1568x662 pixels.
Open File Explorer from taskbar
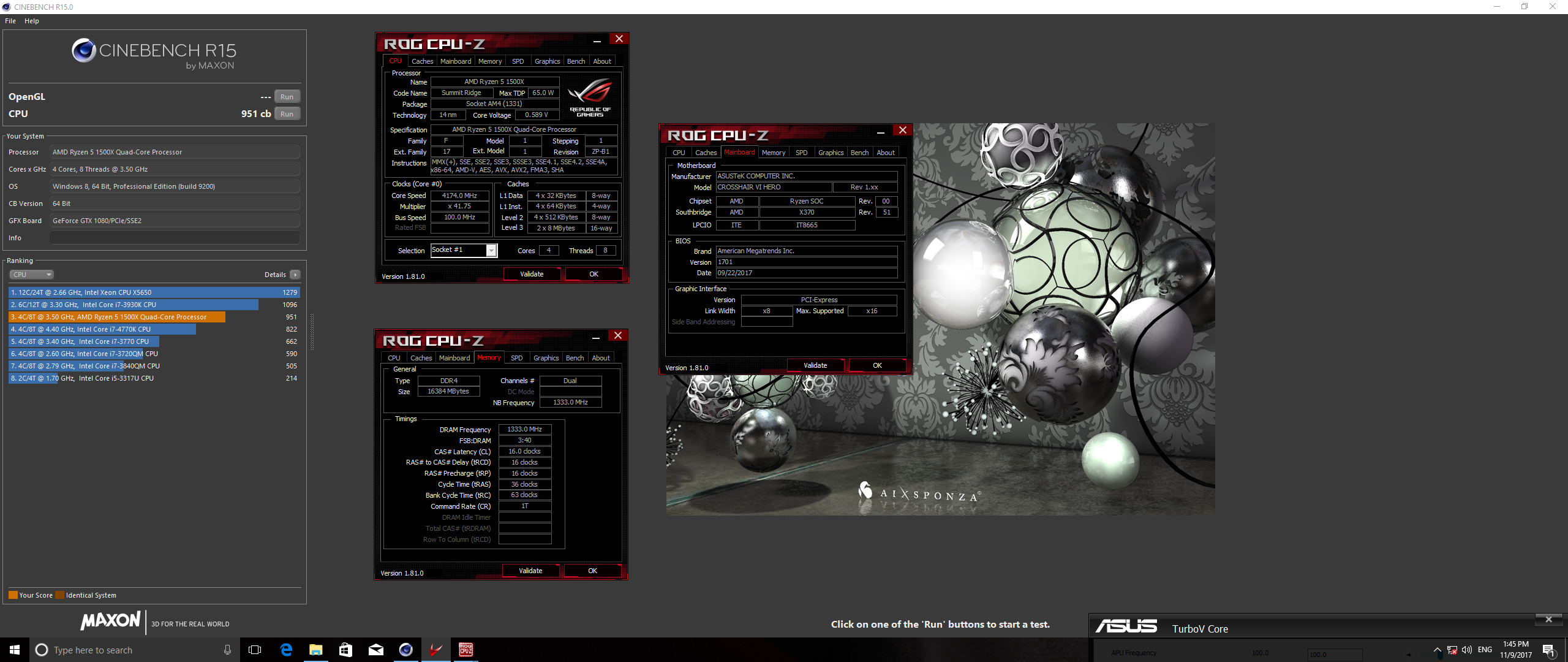[x=316, y=650]
